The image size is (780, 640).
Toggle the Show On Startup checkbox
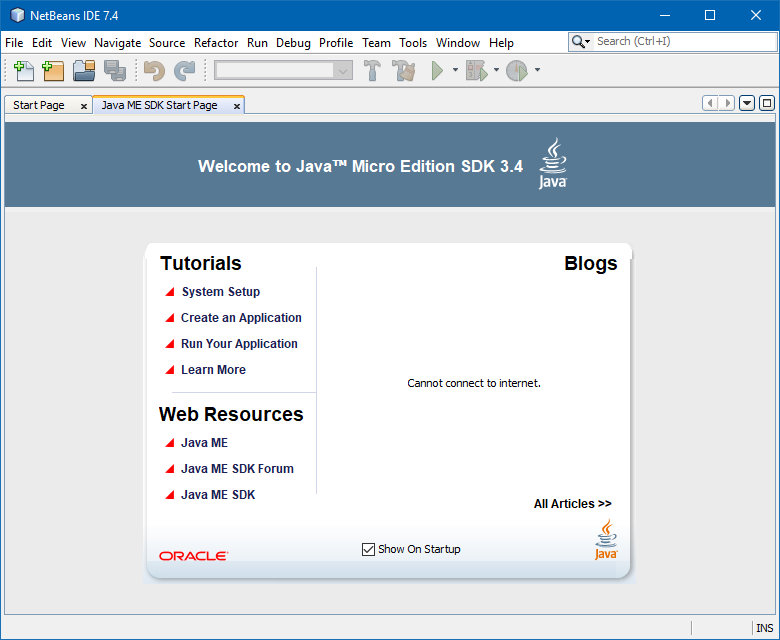(x=368, y=549)
